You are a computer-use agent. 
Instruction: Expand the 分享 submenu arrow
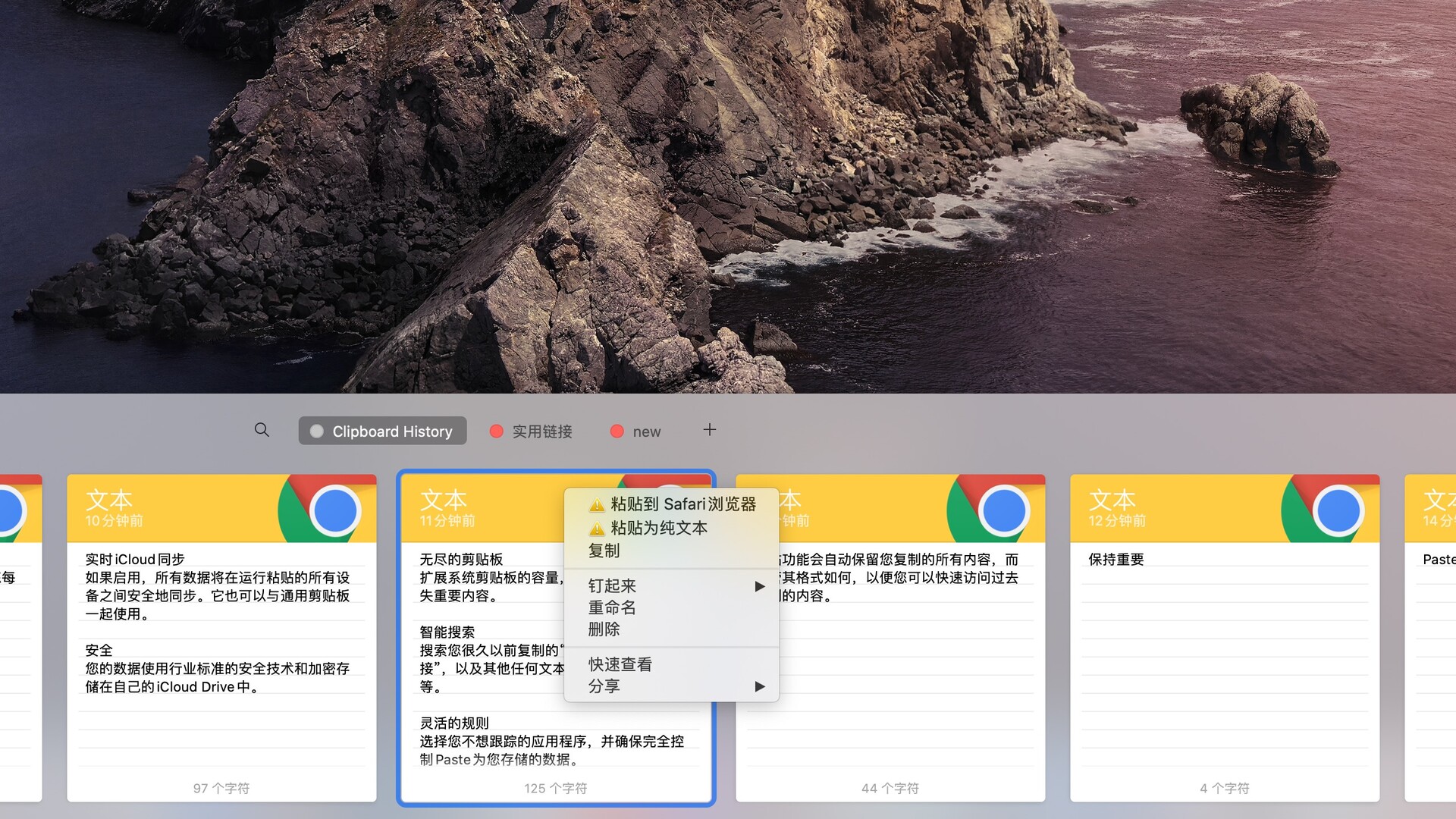point(759,686)
